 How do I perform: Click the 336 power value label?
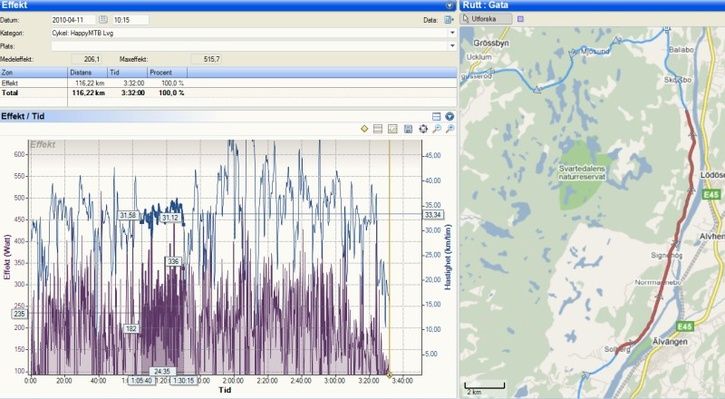[x=173, y=262]
